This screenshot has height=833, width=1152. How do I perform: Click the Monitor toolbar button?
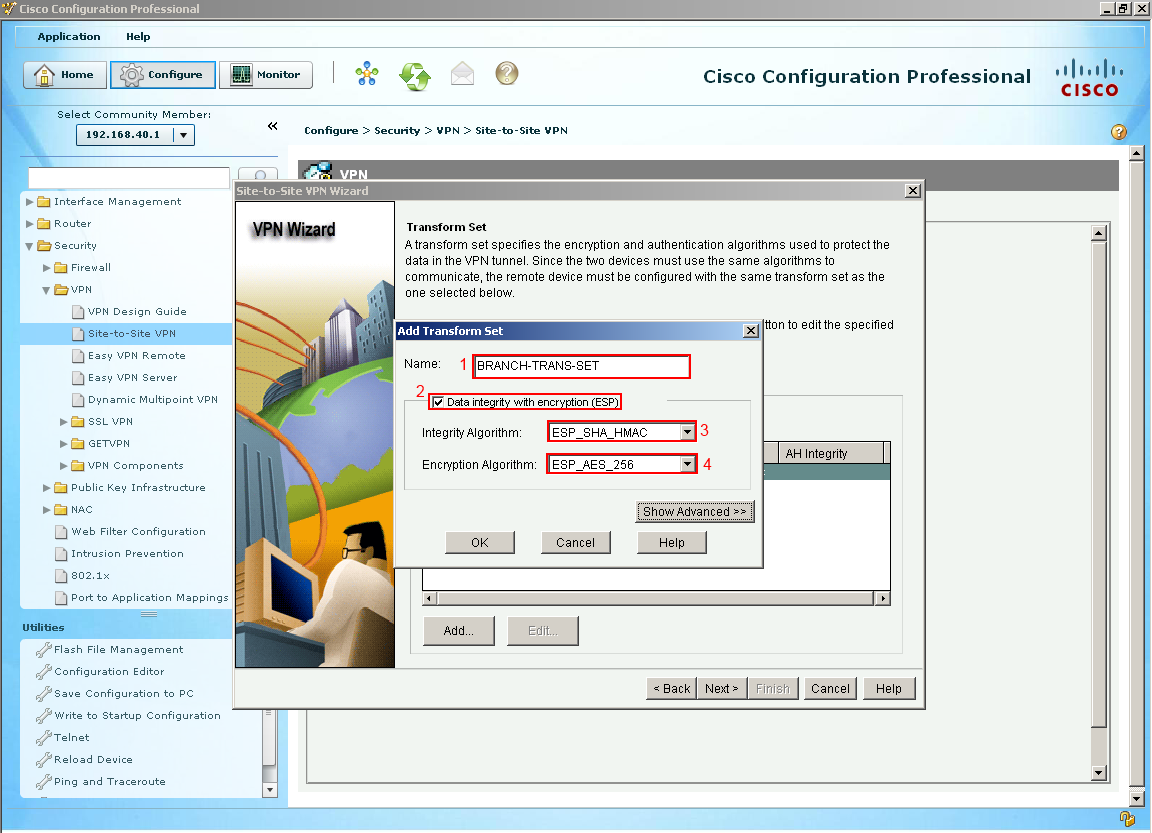[266, 75]
